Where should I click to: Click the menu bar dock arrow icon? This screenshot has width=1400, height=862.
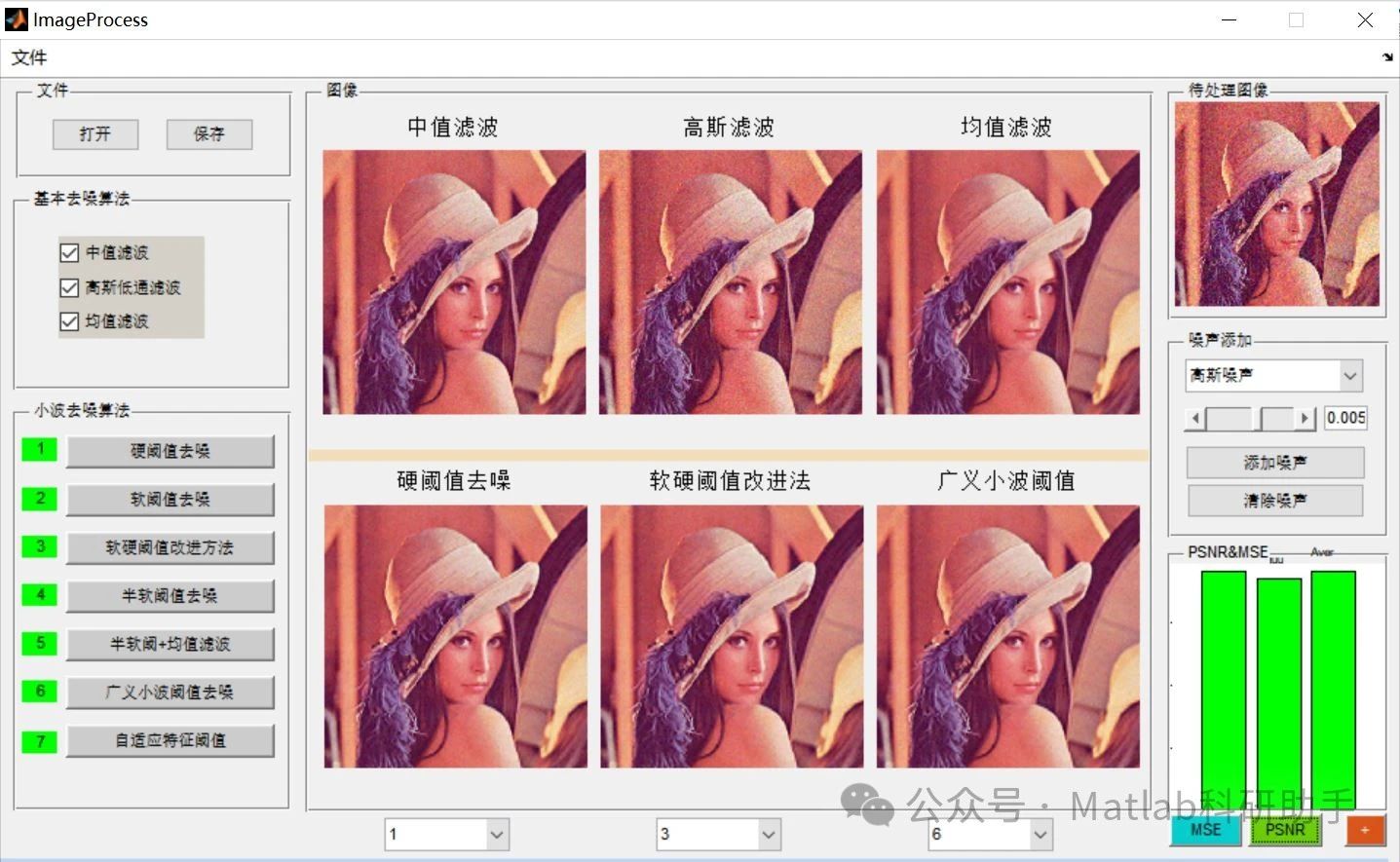1387,57
